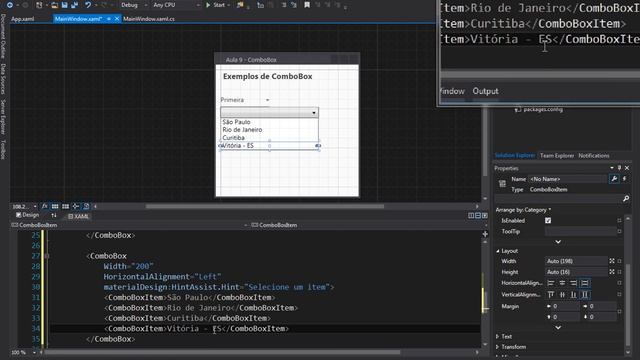Switch to the Team Explorer tab
The image size is (640, 360).
(557, 156)
